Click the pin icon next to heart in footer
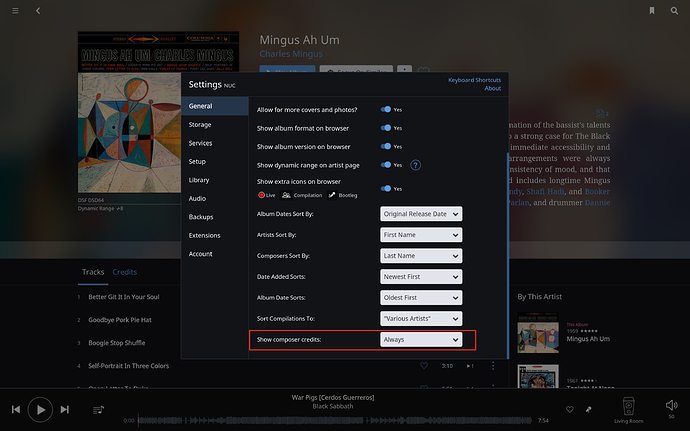 coord(589,409)
